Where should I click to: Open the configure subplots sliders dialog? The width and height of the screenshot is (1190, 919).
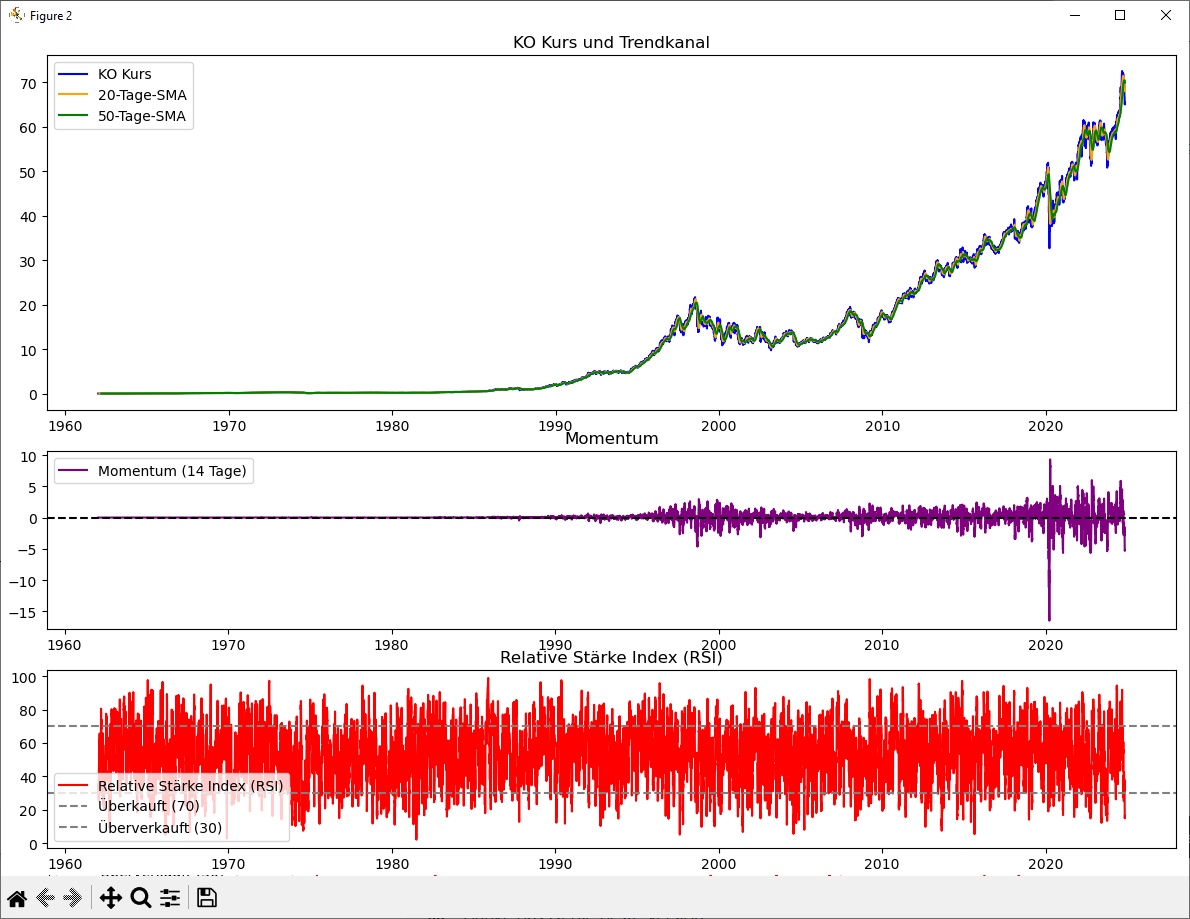click(x=170, y=898)
